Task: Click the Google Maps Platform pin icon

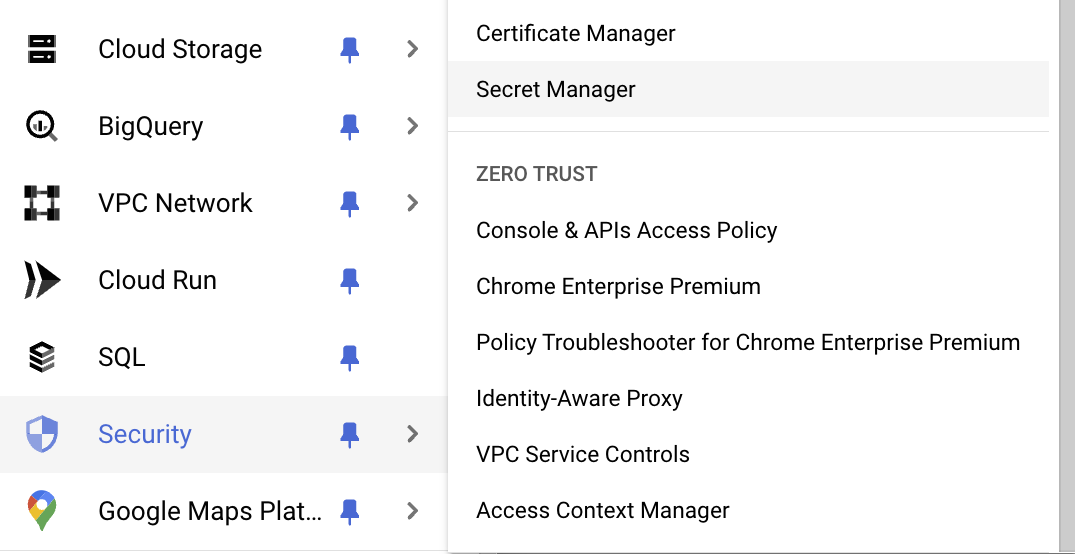Action: 42,511
